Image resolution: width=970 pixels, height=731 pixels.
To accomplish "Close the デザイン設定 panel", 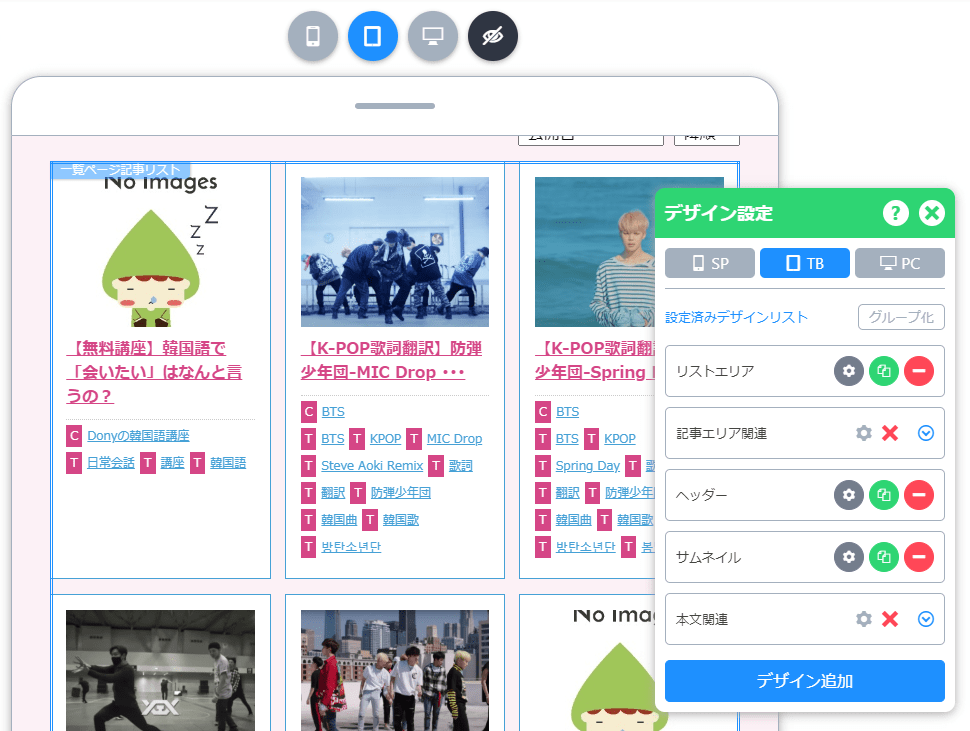I will coord(932,213).
